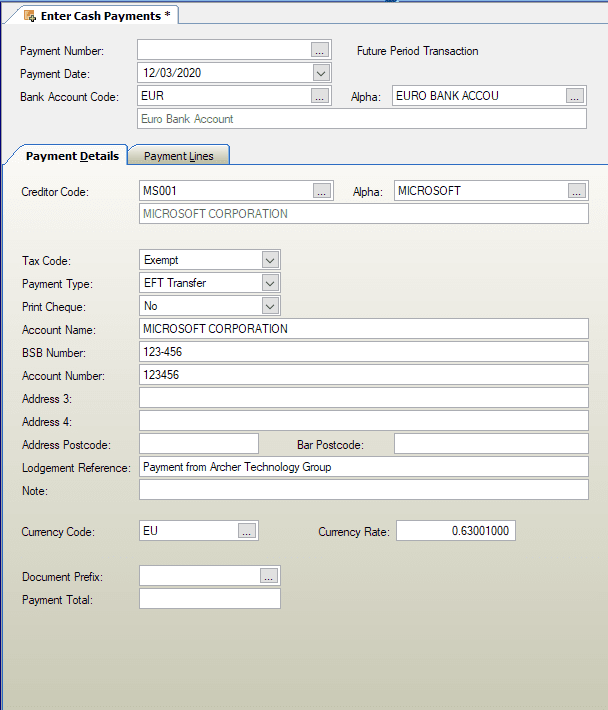Open Payment Number lookup ellipsis button

click(320, 50)
